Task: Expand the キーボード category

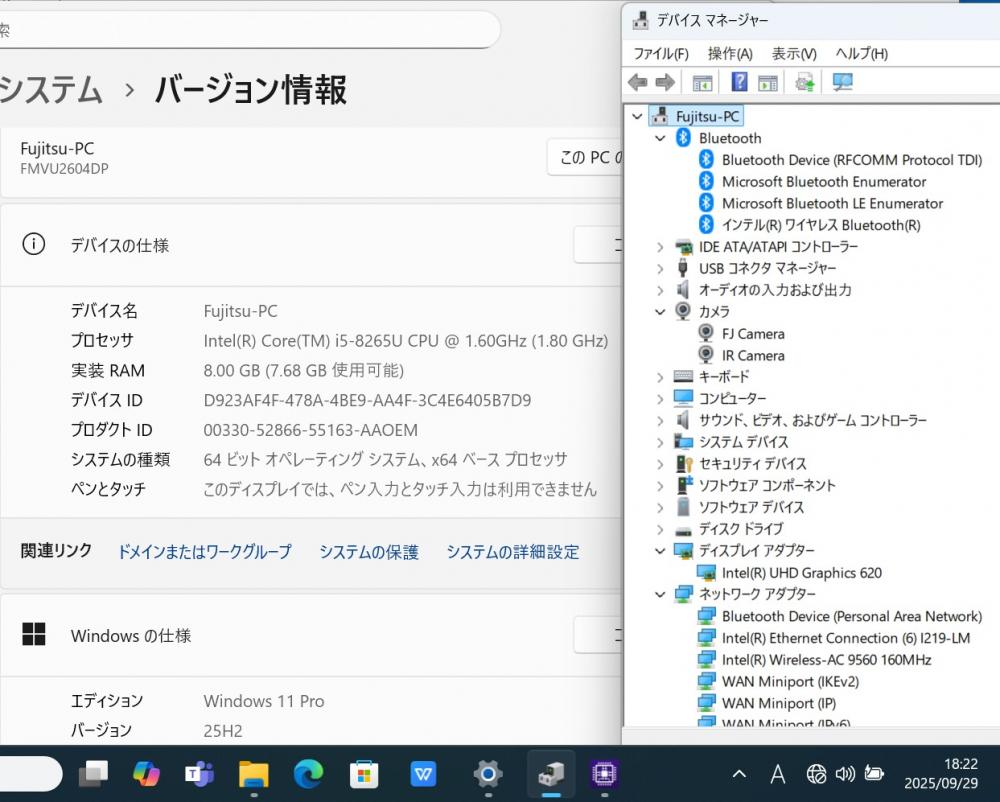Action: pos(660,377)
